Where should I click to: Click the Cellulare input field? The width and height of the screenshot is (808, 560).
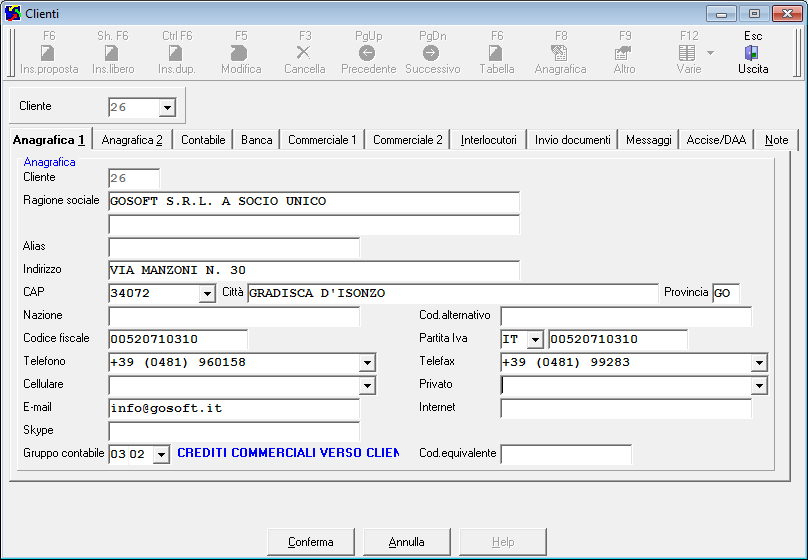[234, 385]
